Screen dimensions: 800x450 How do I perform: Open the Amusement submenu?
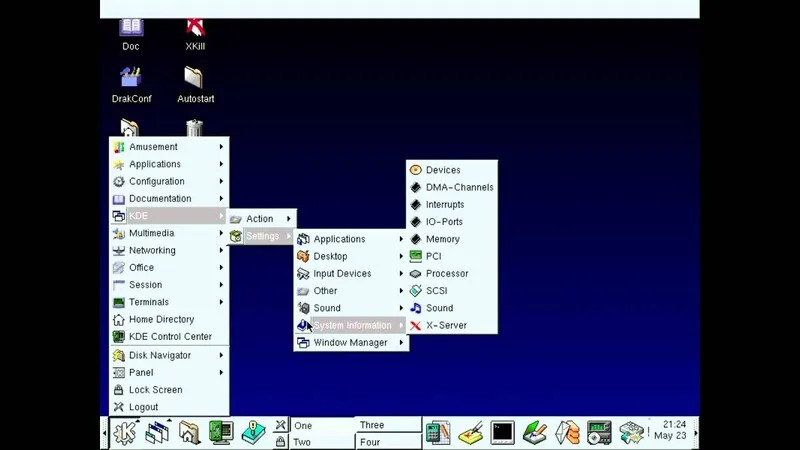point(169,147)
